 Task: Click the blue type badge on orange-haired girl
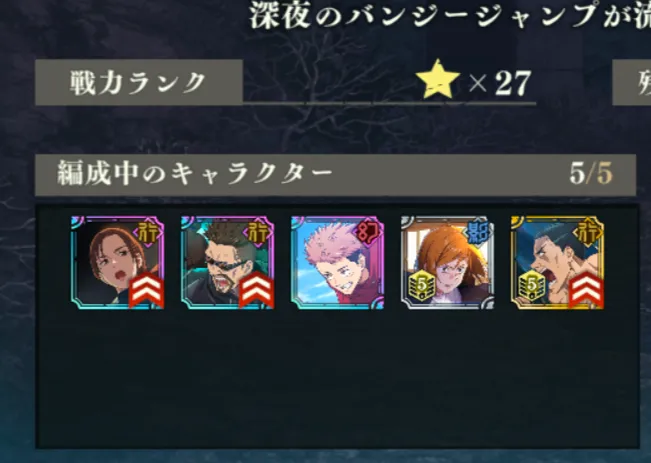478,233
